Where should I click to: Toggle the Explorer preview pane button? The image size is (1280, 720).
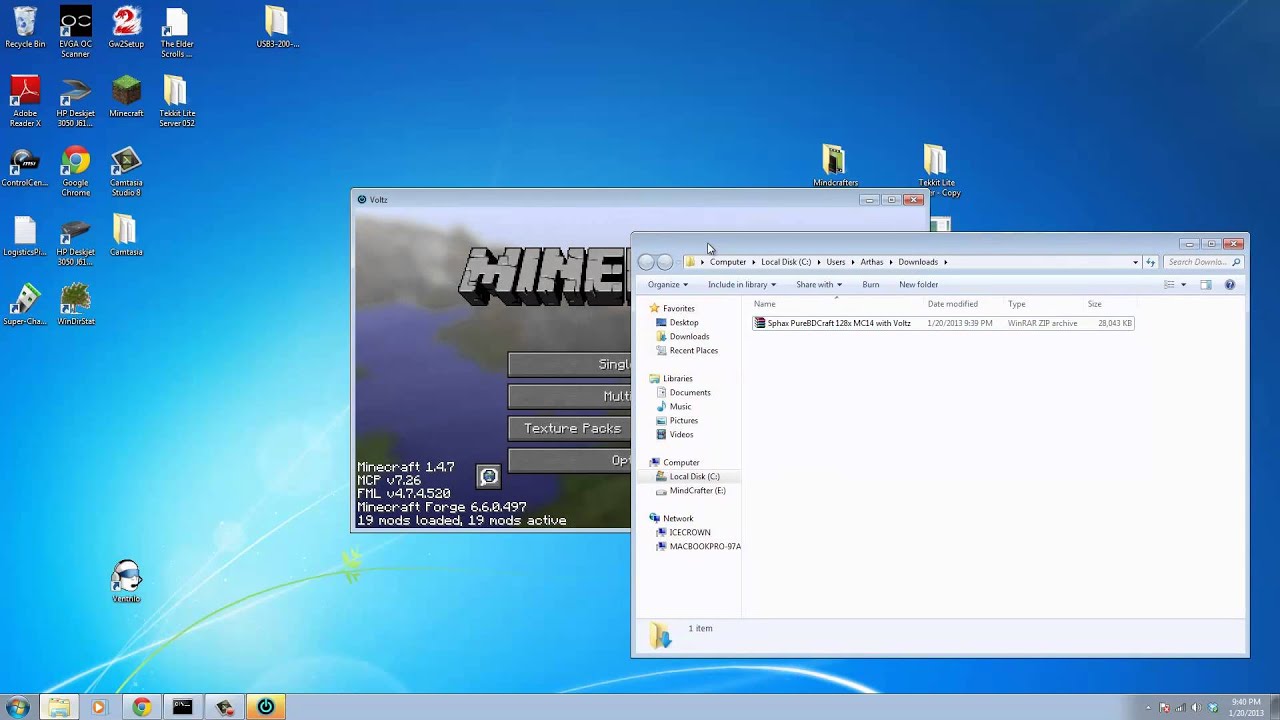point(1205,285)
